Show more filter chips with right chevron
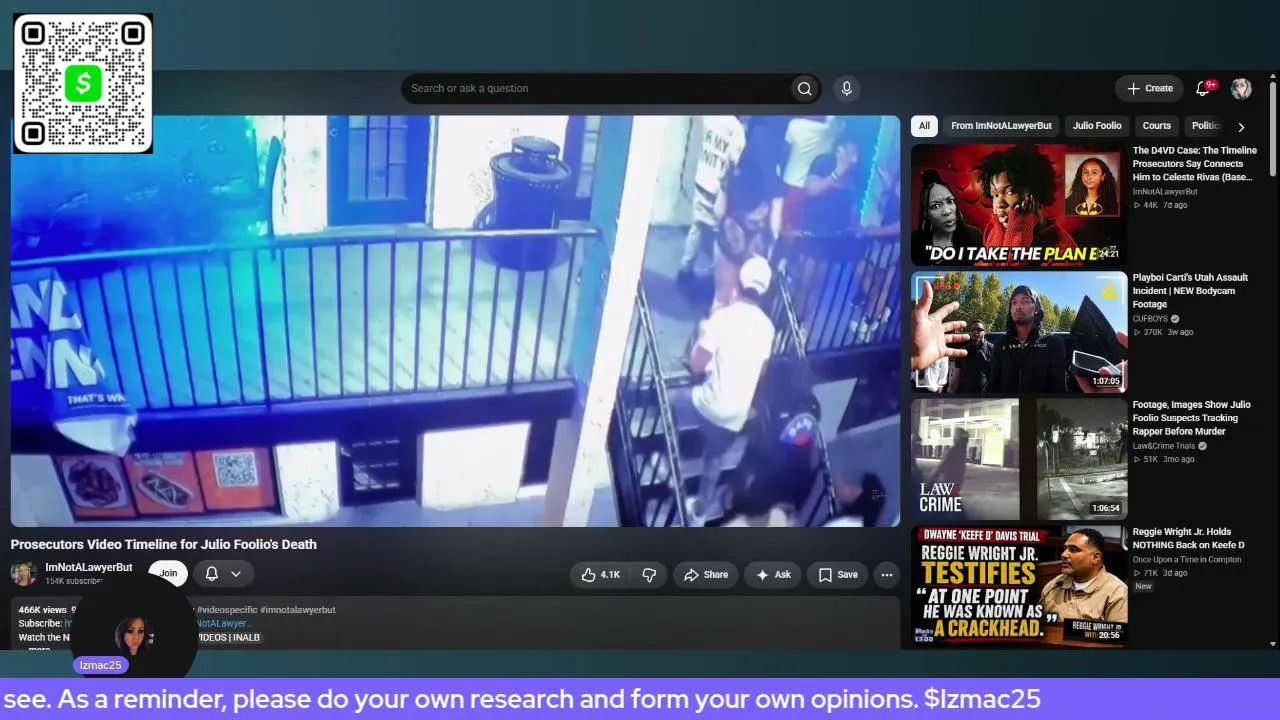The image size is (1280, 720). pyautogui.click(x=1241, y=127)
